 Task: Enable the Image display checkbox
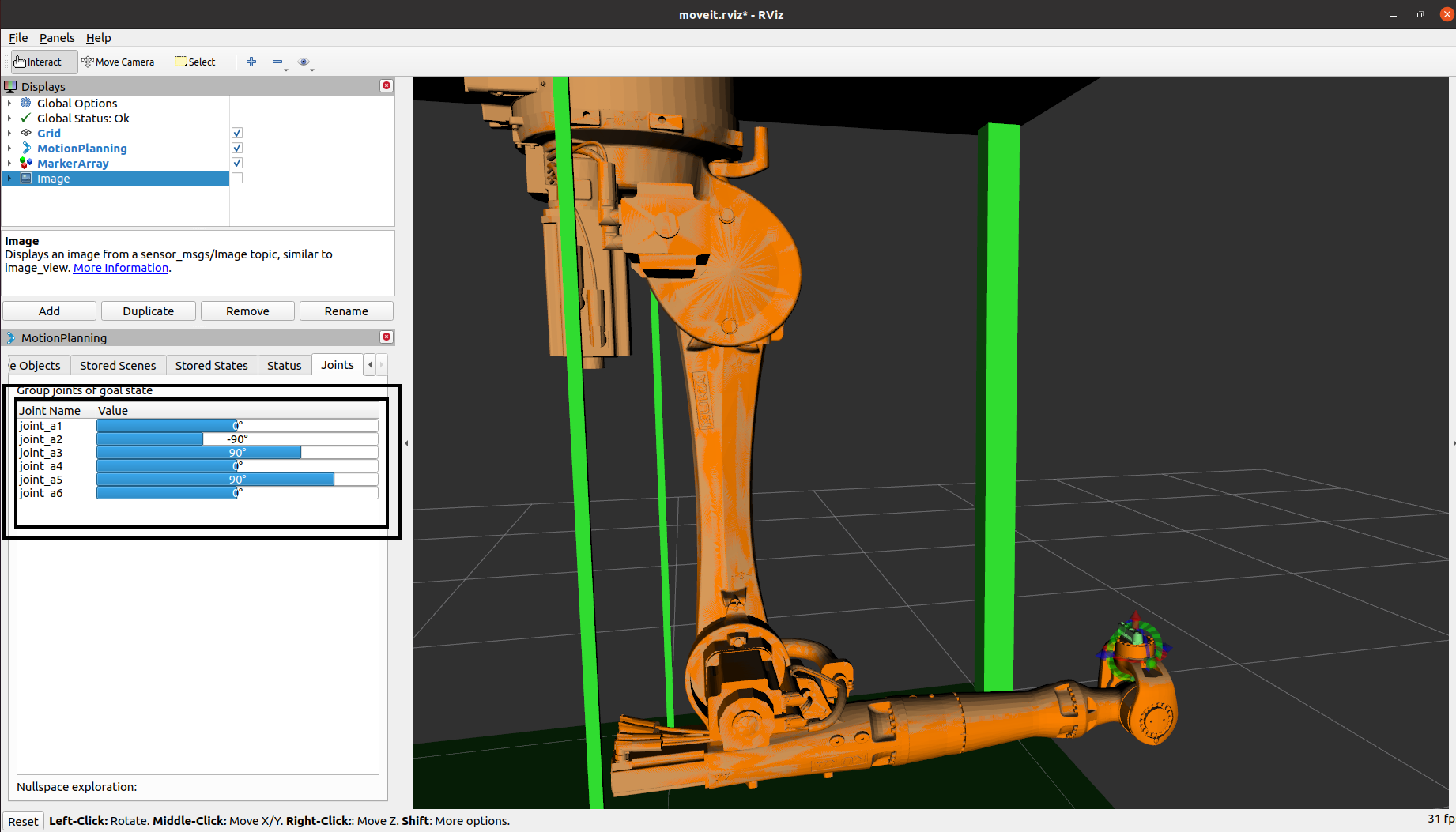237,178
